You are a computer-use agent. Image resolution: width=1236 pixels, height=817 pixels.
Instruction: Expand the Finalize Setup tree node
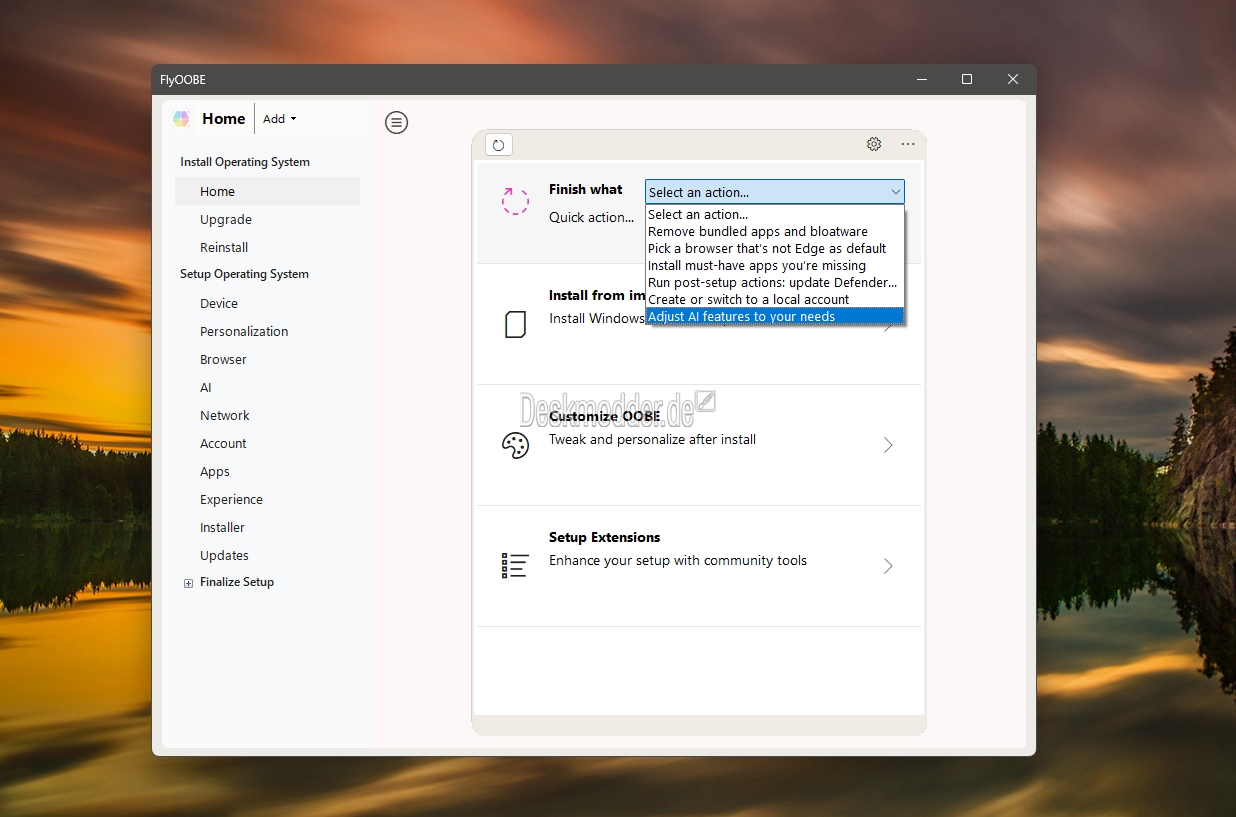coord(188,583)
